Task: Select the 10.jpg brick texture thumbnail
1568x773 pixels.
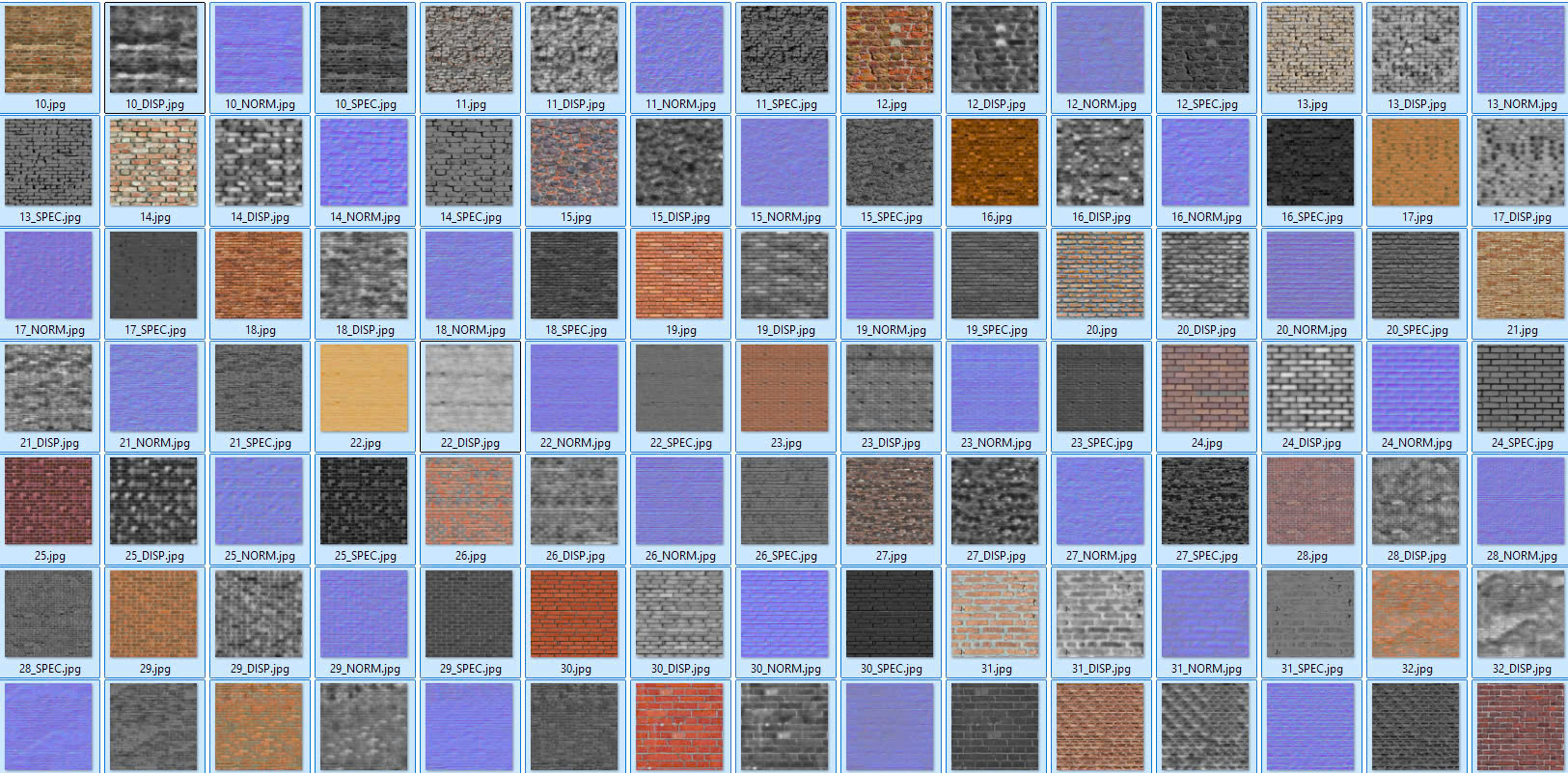Action: pos(49,50)
